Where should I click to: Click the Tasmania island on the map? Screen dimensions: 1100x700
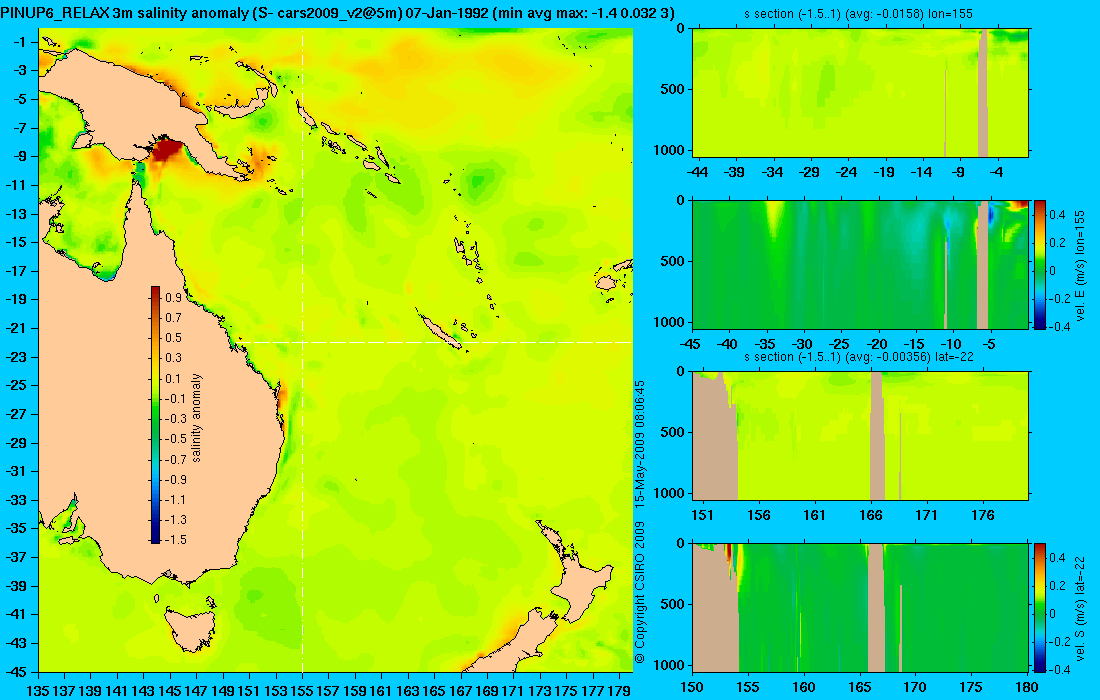(190, 629)
